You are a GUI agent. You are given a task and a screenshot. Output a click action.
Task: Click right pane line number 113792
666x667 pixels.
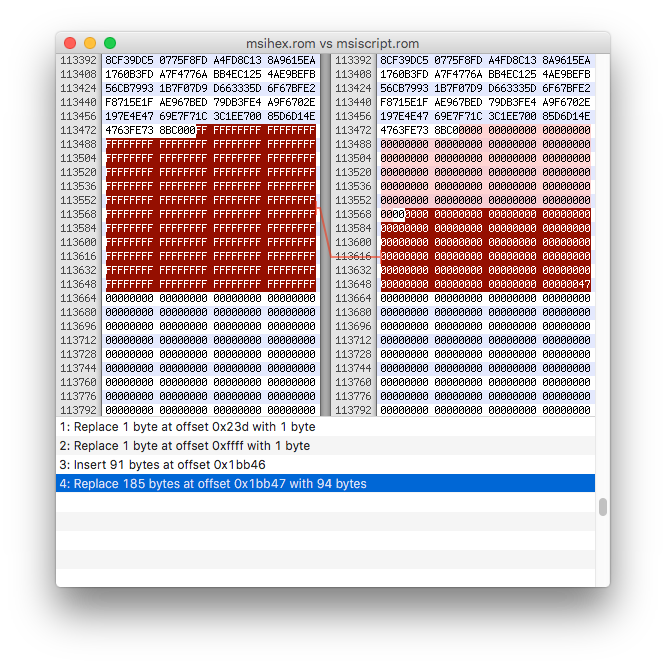tap(353, 410)
